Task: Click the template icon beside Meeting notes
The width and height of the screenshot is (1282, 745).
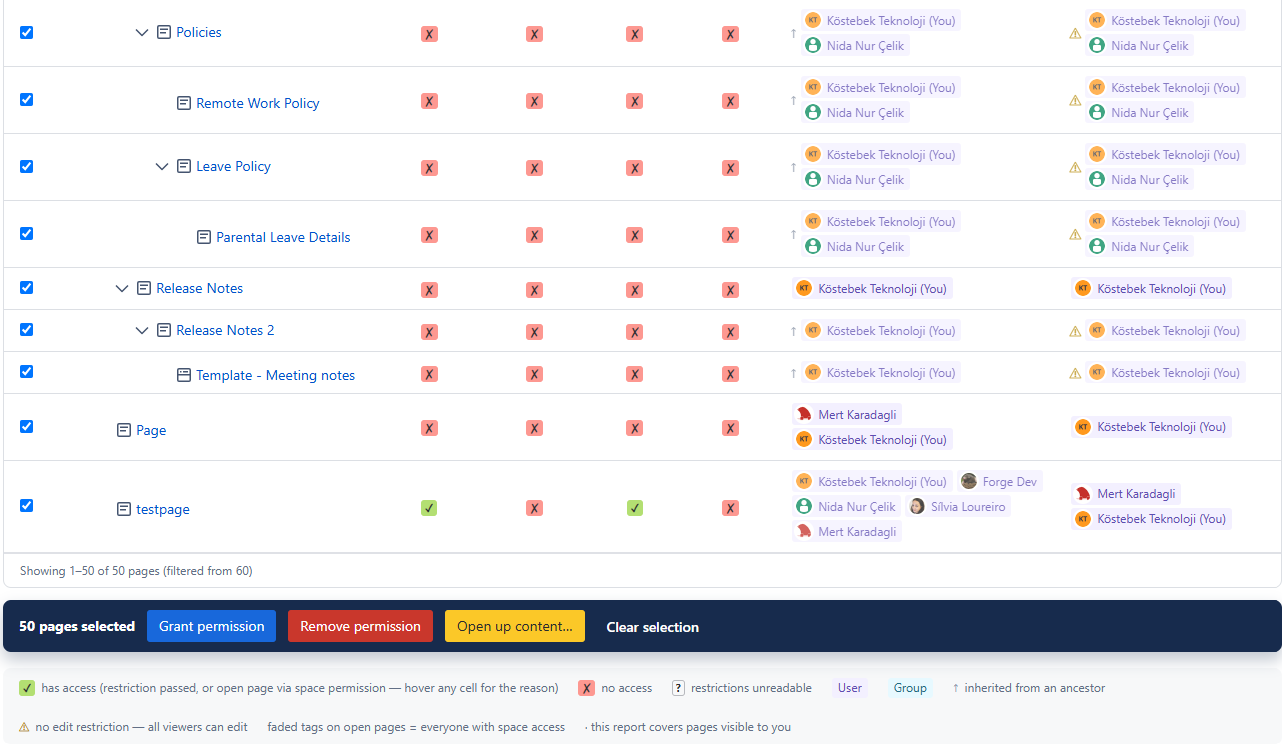Action: click(x=184, y=375)
